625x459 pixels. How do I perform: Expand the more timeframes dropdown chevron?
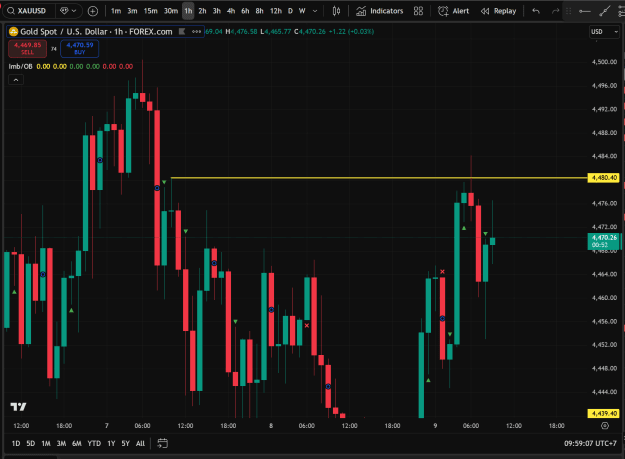315,11
